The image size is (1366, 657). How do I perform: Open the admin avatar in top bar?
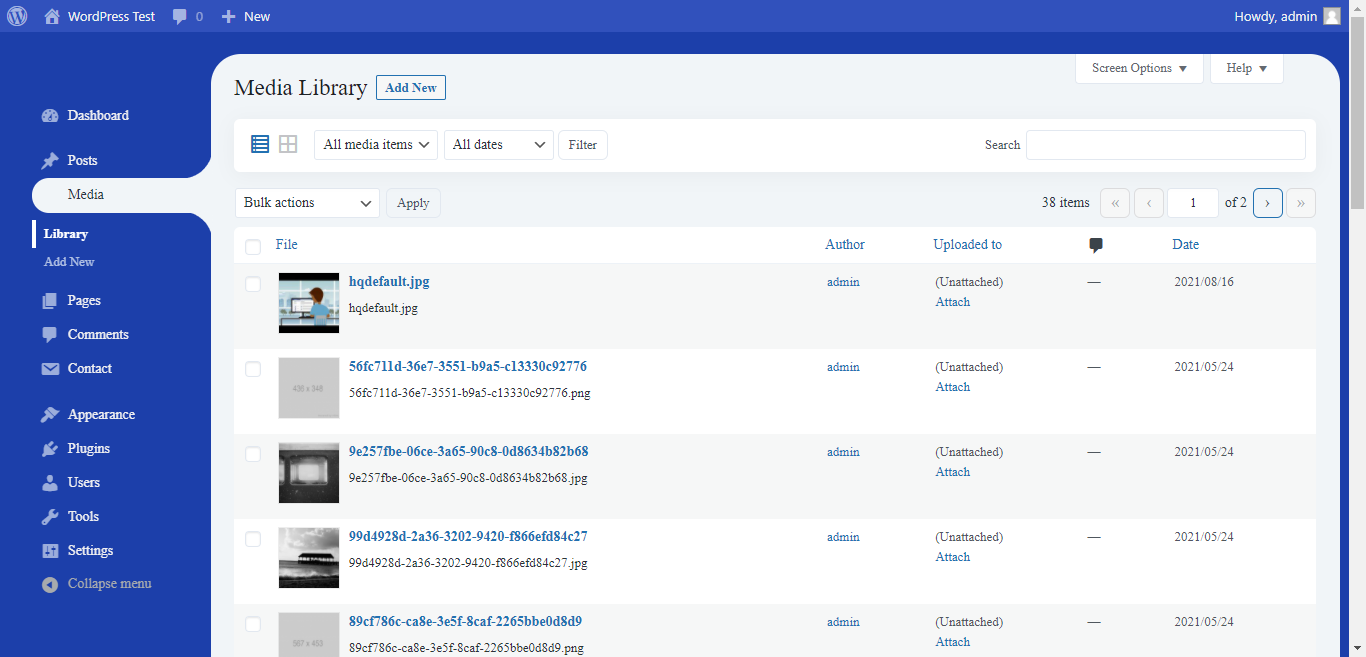(1332, 16)
